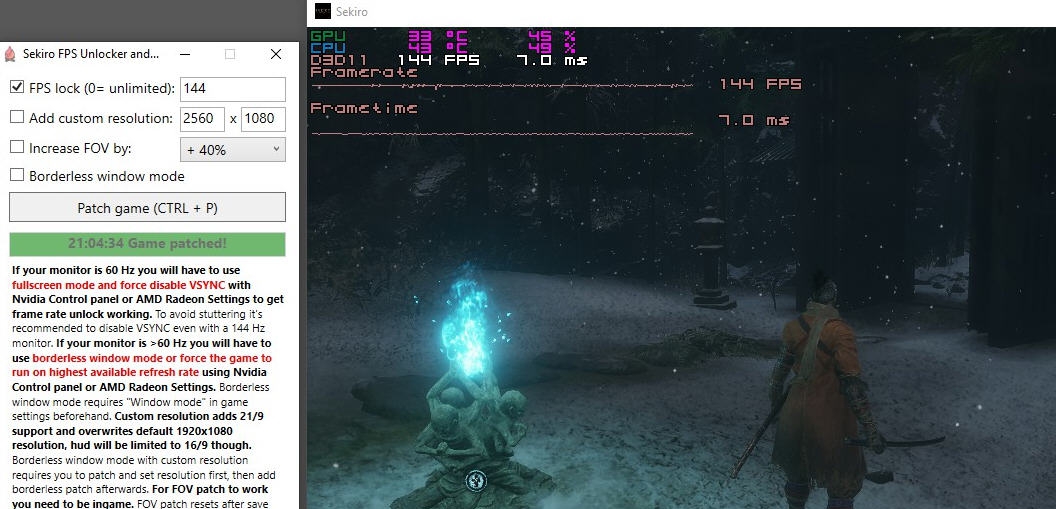
Task: Click the overlay 'Framerate' graph label
Action: (364, 72)
